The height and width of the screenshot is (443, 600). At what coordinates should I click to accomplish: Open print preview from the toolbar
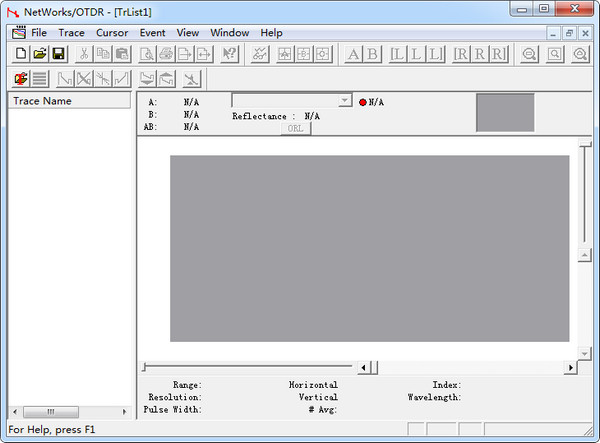[147, 54]
